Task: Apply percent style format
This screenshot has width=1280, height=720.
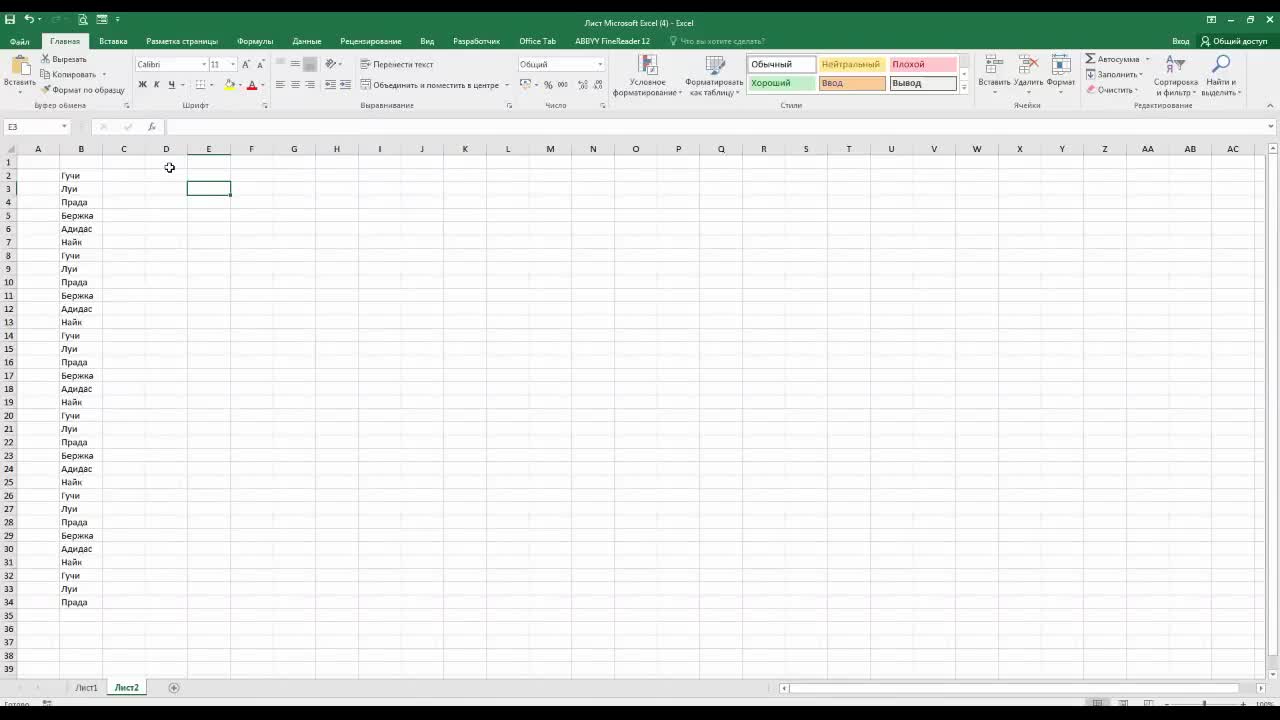Action: pyautogui.click(x=548, y=85)
